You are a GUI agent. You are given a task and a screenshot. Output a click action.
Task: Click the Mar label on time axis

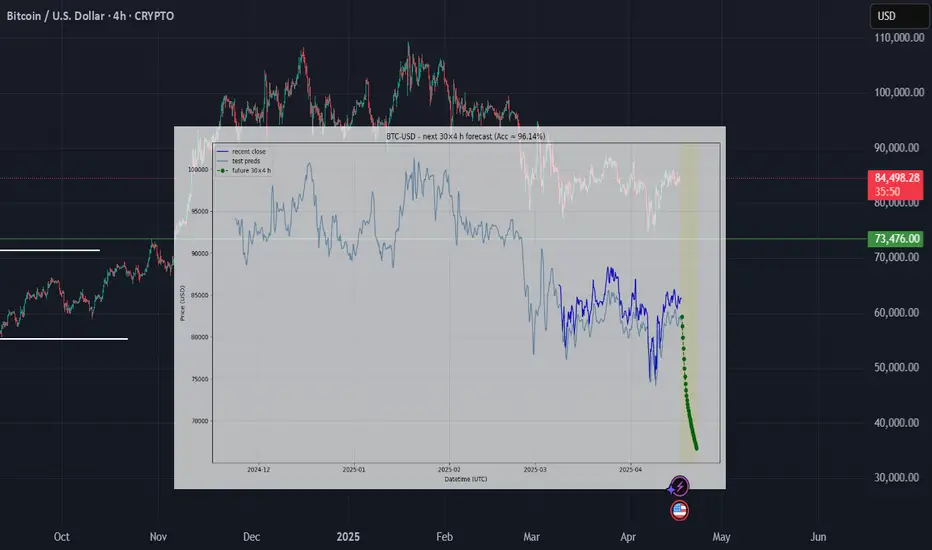(531, 536)
